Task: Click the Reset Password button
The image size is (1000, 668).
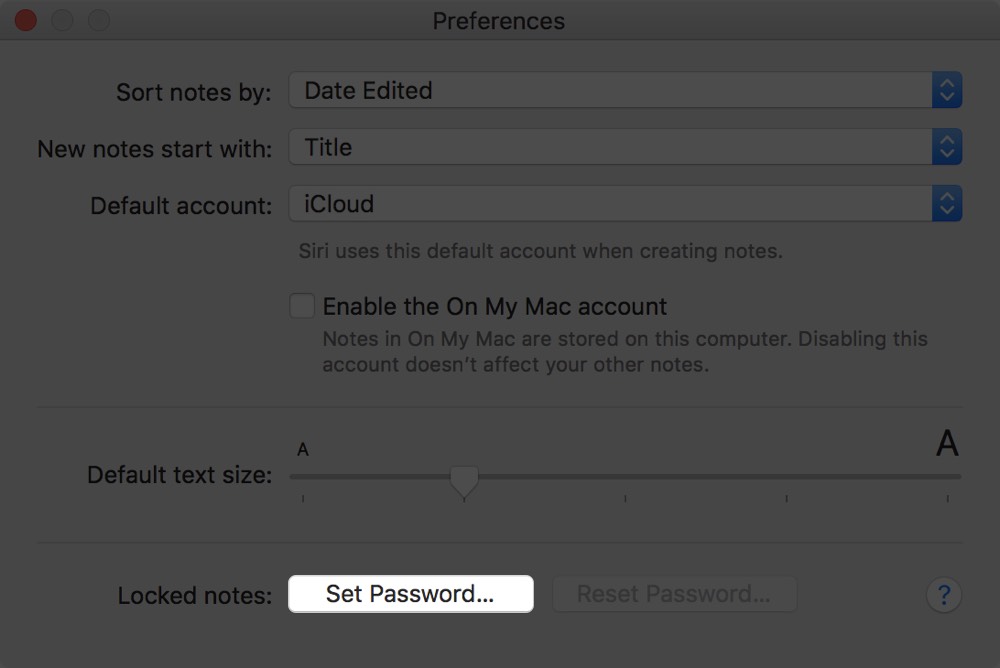Action: 675,593
